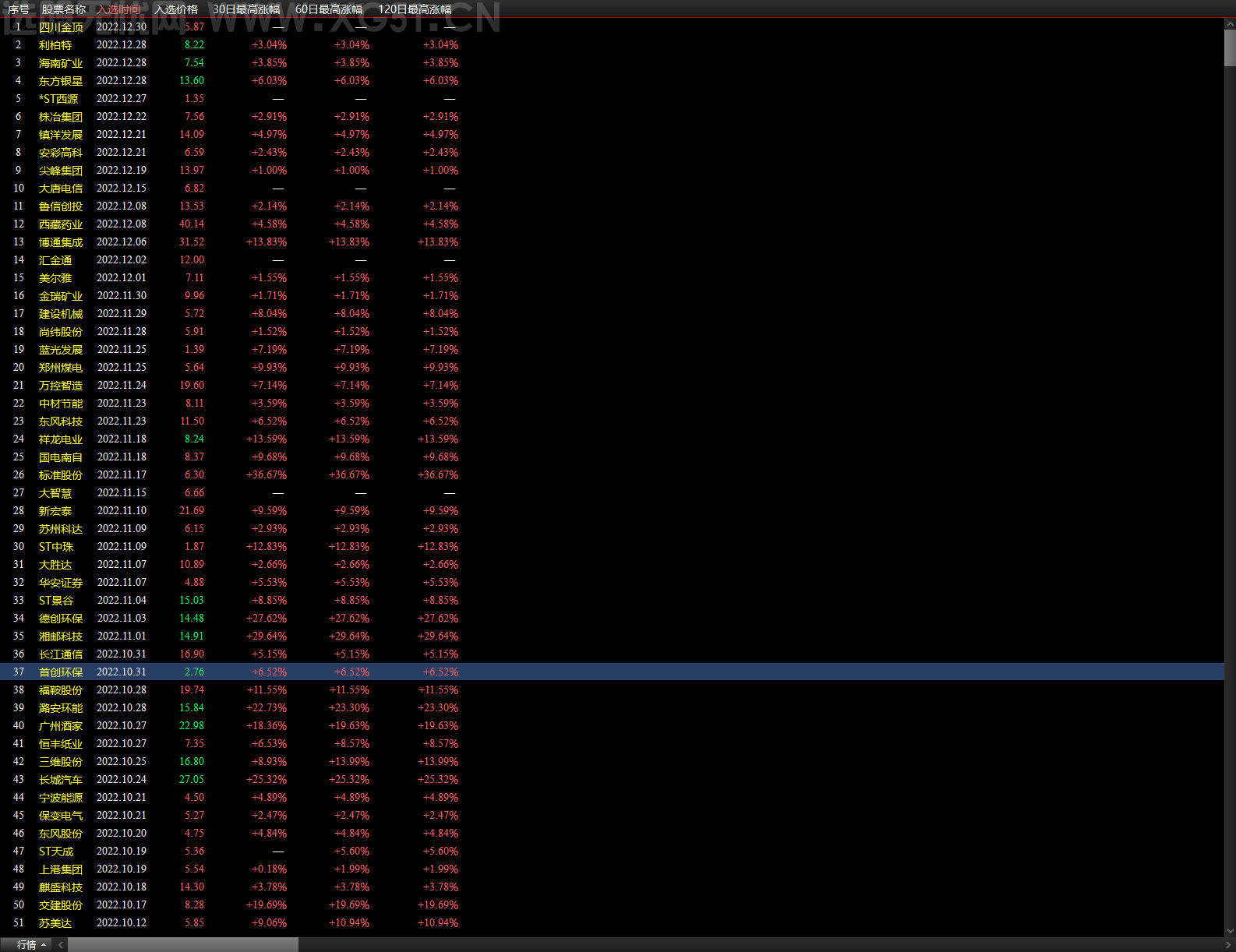Select stock 汇金通 in the list
Image resolution: width=1236 pixels, height=952 pixels.
coord(55,260)
